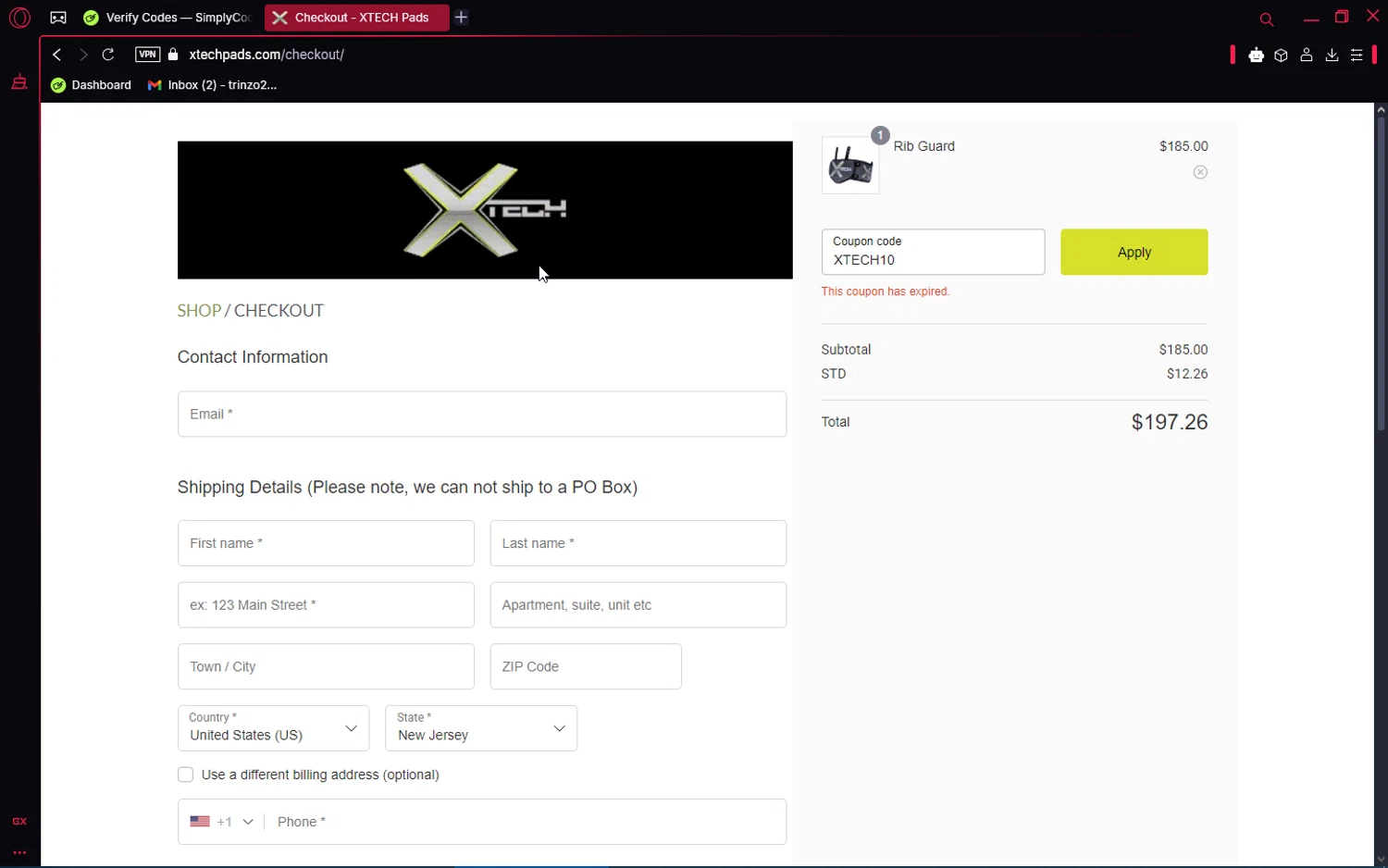Go to the SHOP breadcrumb link

coord(199,311)
